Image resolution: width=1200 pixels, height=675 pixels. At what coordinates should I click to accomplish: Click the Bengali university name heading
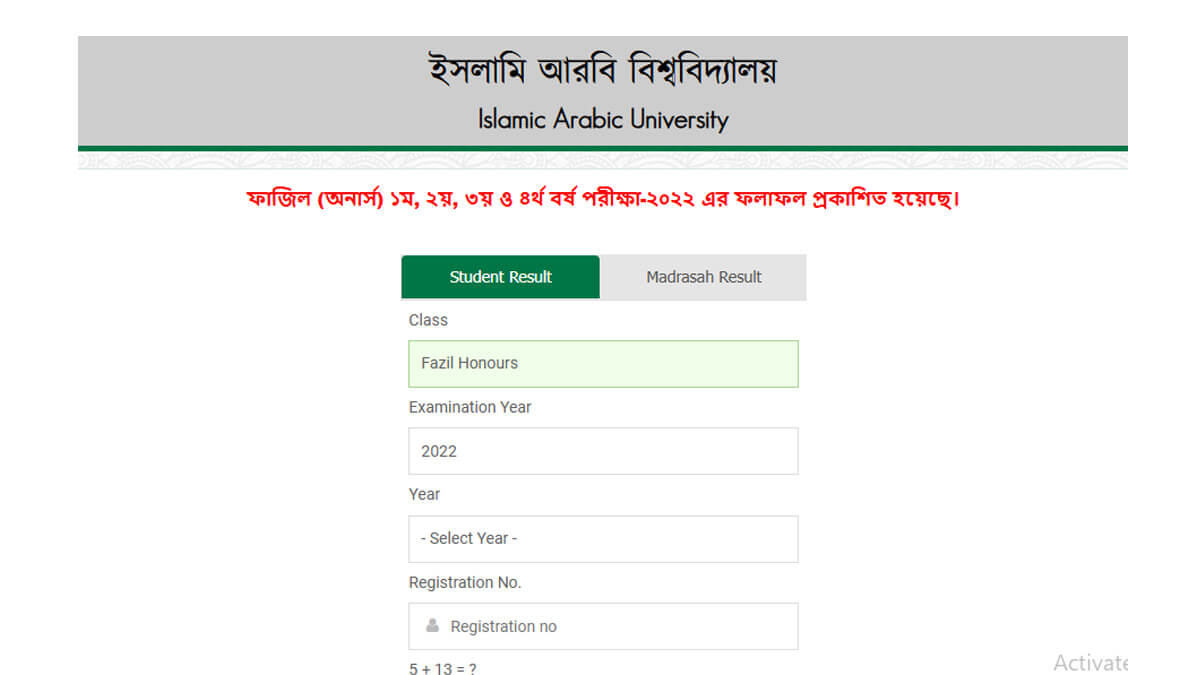(x=603, y=70)
